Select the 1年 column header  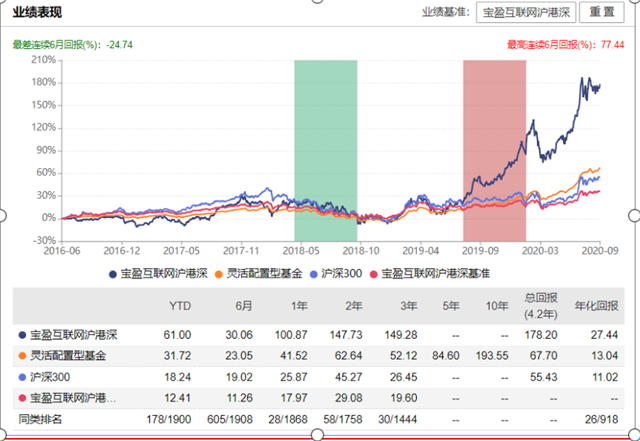(299, 306)
